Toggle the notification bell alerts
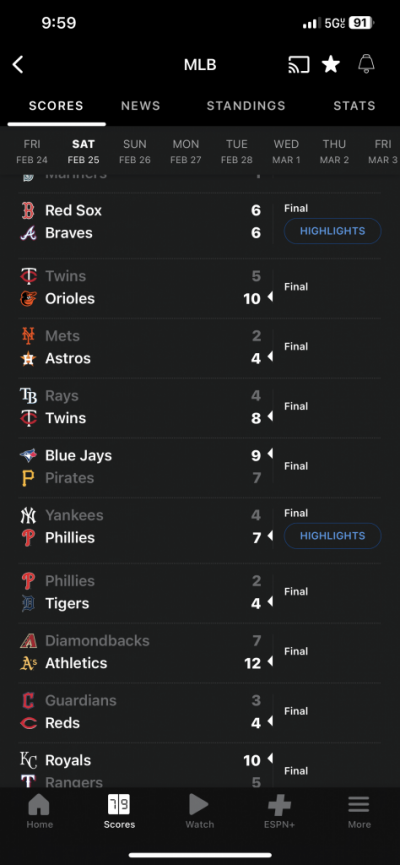400x865 pixels. tap(366, 65)
